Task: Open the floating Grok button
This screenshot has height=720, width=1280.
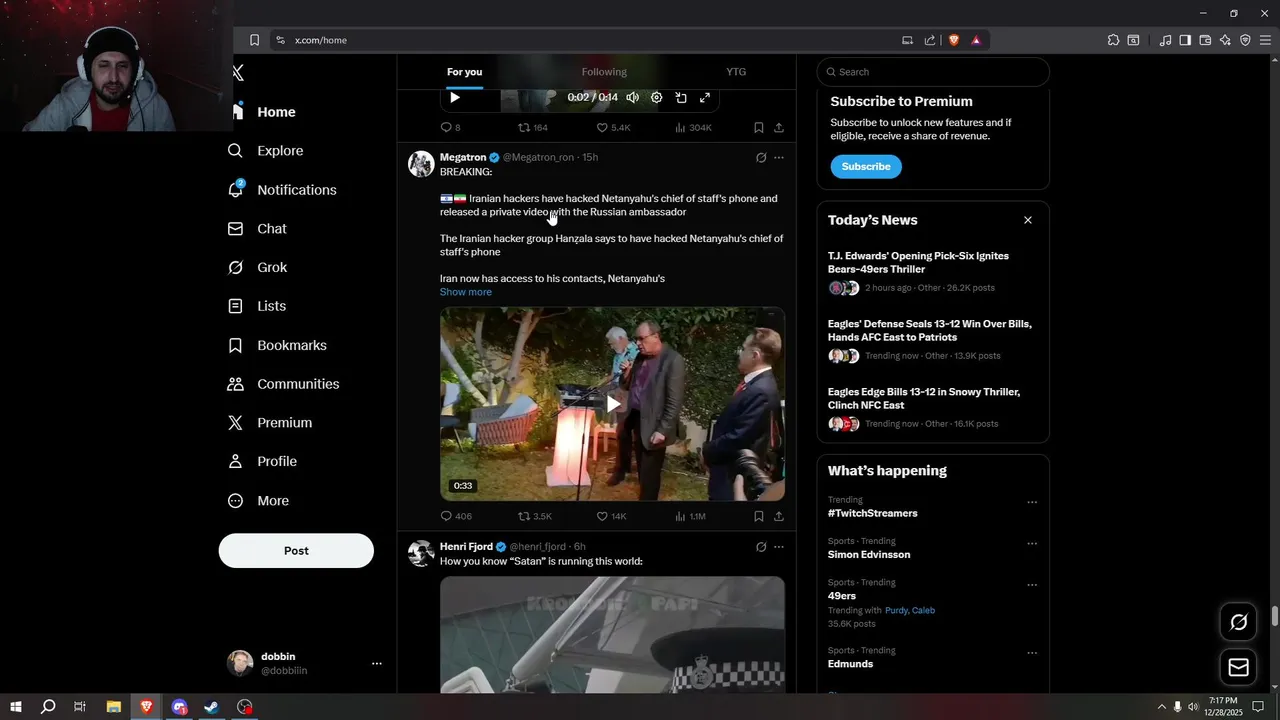Action: pos(1239,622)
